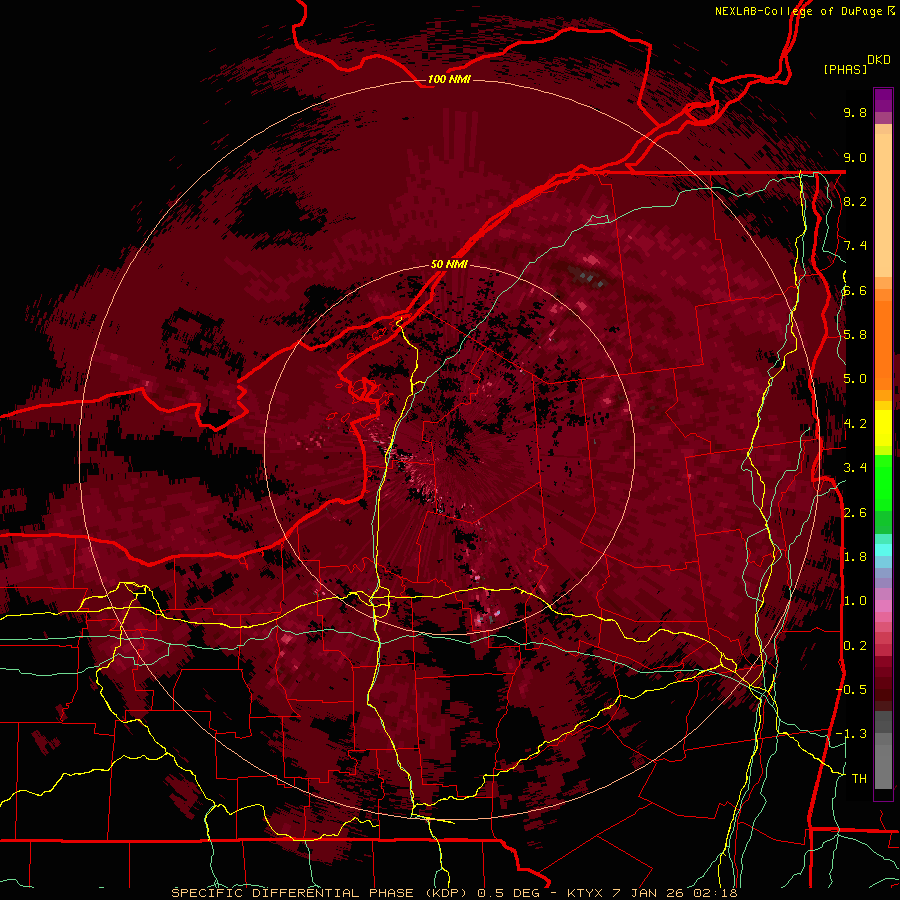Click the DKD label above the color scale
The height and width of the screenshot is (900, 900).
(x=879, y=60)
